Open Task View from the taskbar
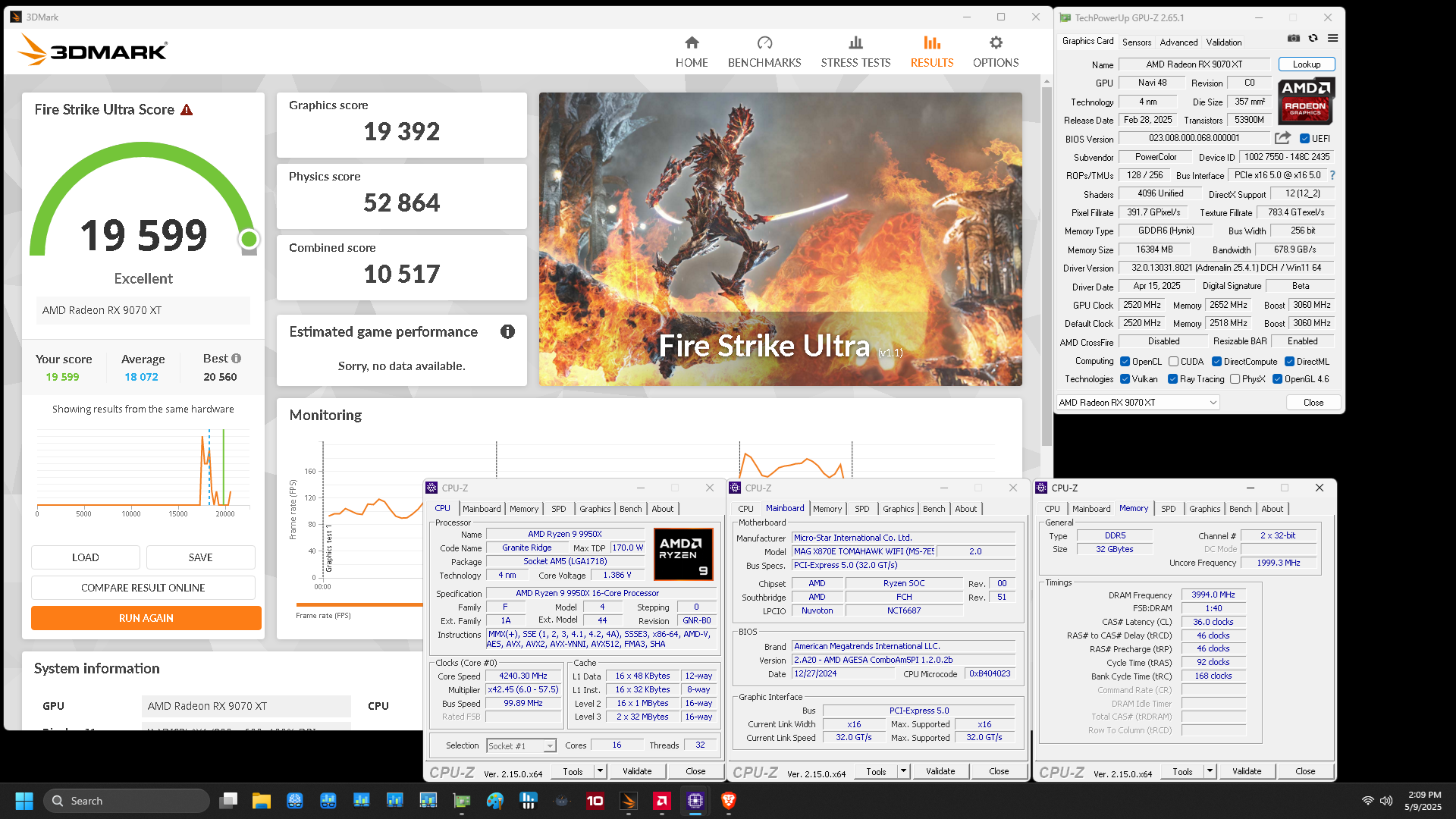1456x819 pixels. pyautogui.click(x=228, y=801)
